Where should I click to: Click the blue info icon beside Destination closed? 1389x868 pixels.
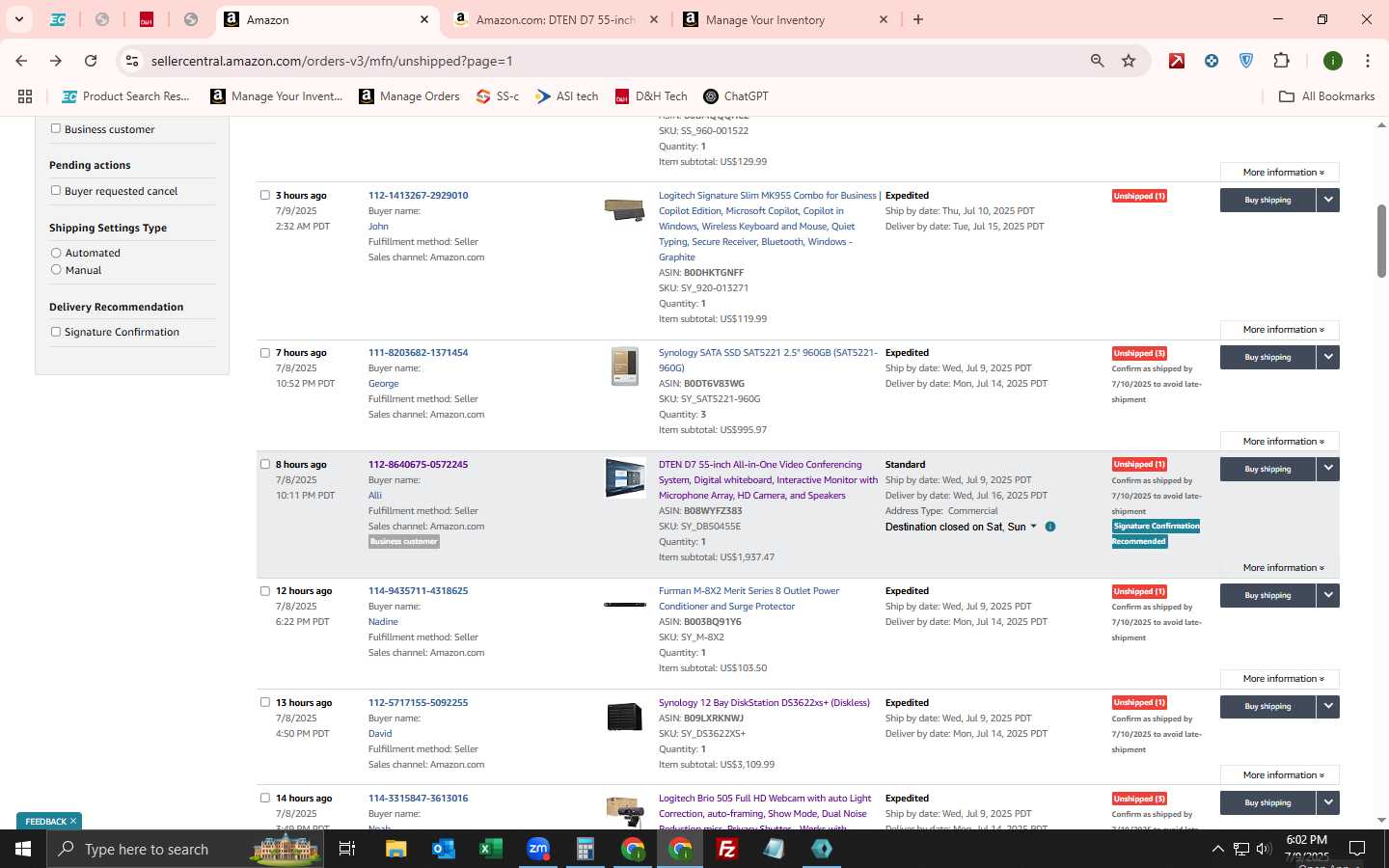[1050, 527]
